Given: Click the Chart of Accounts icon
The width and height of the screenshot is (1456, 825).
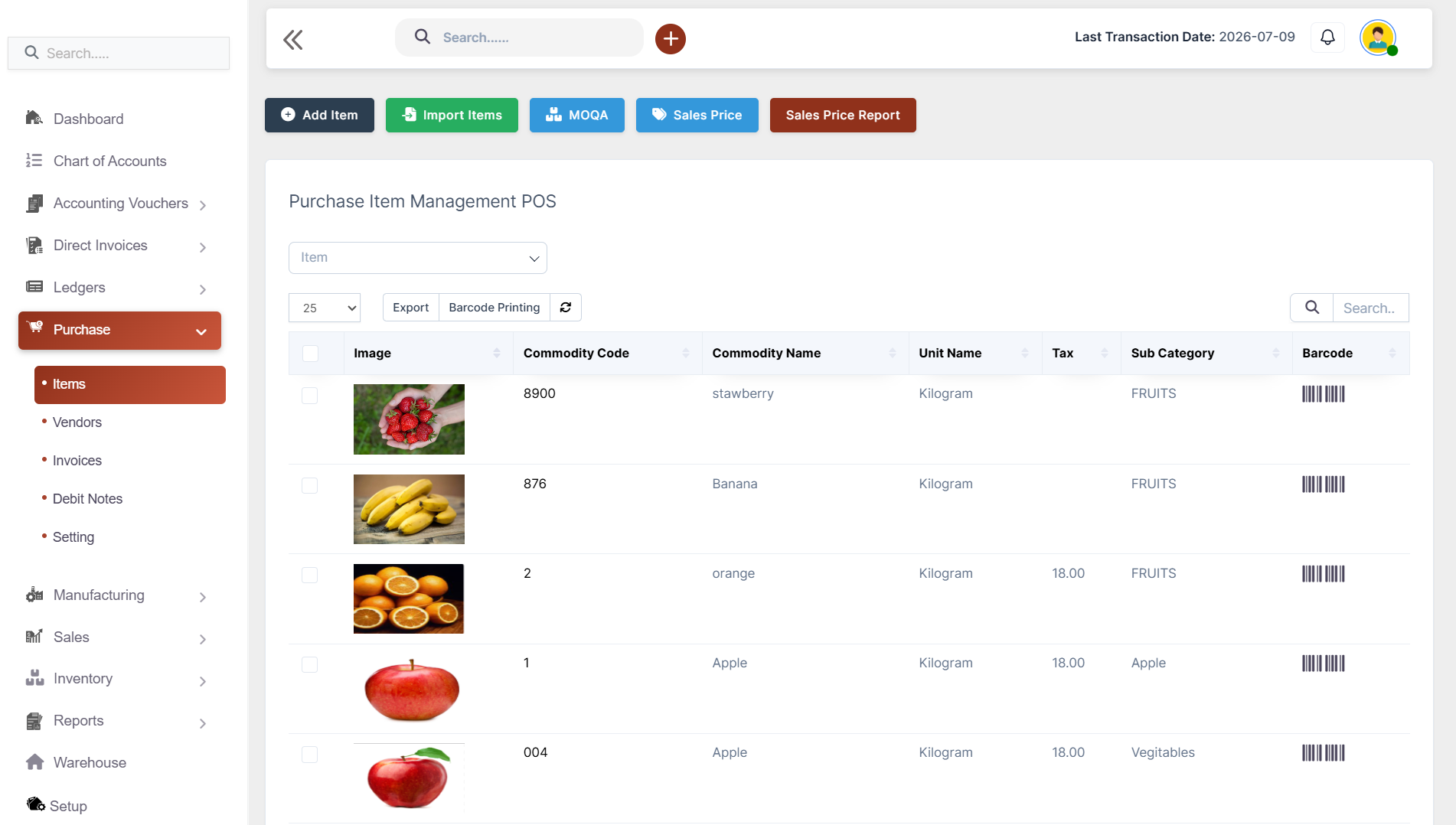Looking at the screenshot, I should coord(34,160).
